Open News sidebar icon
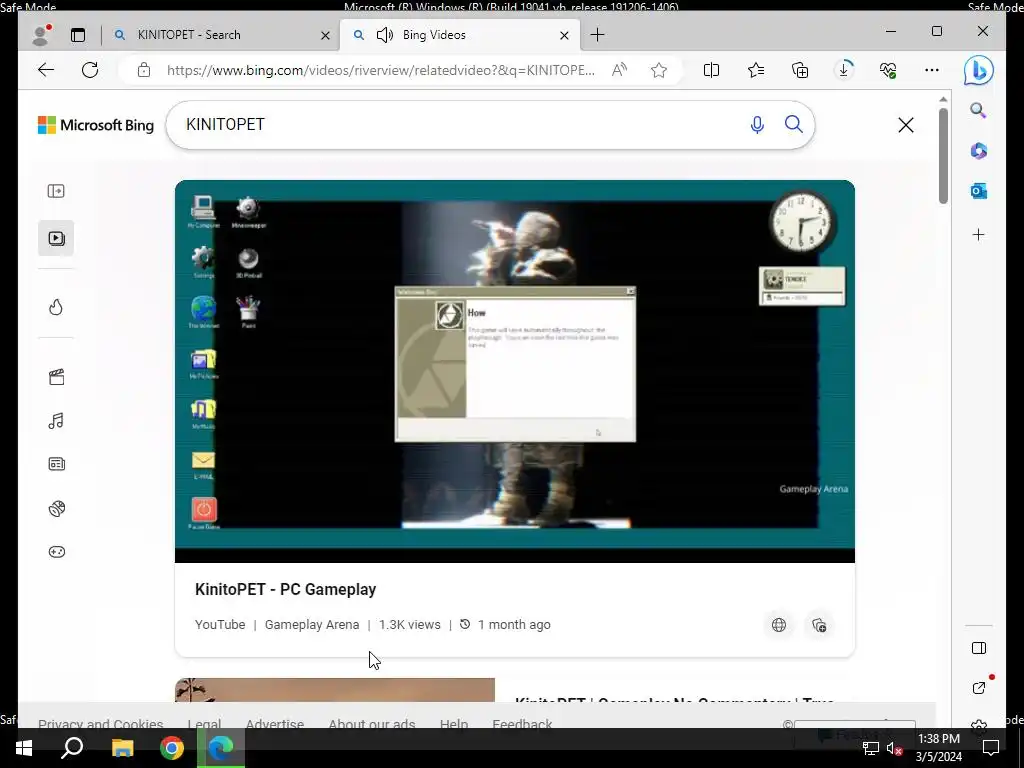The height and width of the screenshot is (768, 1024). click(x=56, y=464)
